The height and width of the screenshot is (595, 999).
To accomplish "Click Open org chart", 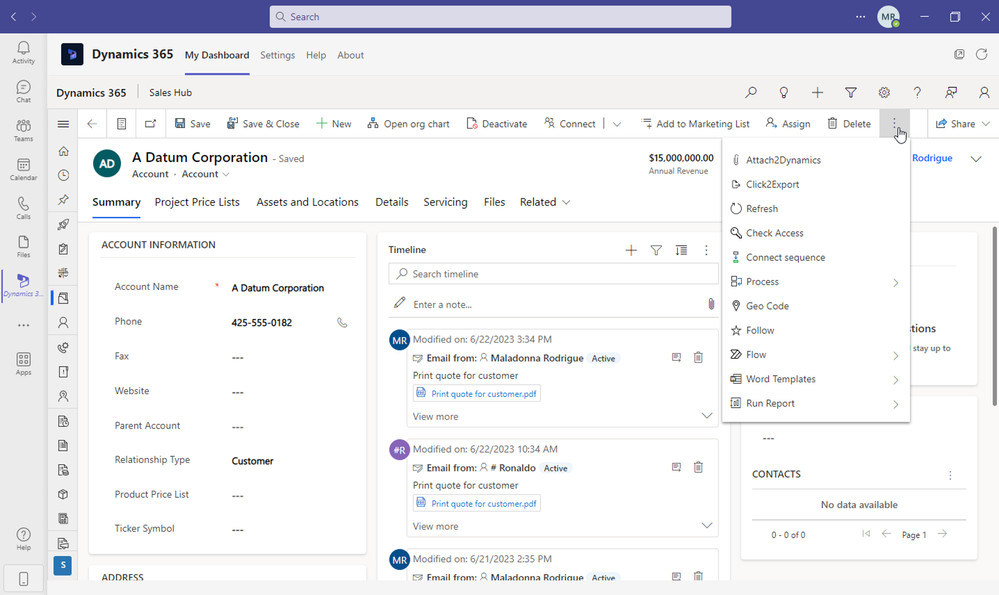I will coord(408,124).
